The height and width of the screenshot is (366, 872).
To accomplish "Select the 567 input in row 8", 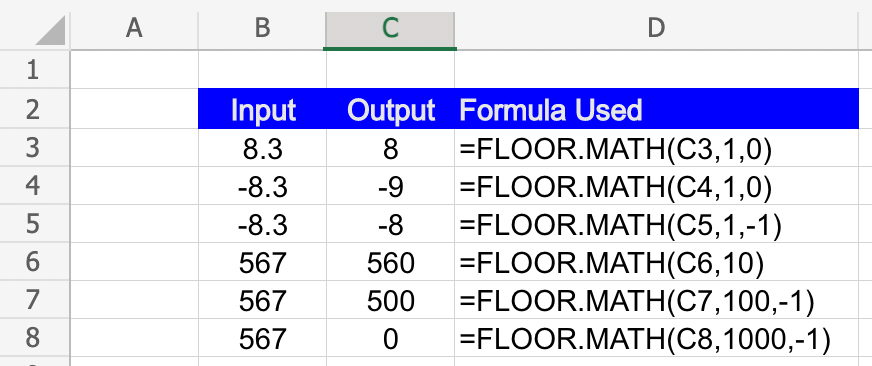I will (x=262, y=338).
